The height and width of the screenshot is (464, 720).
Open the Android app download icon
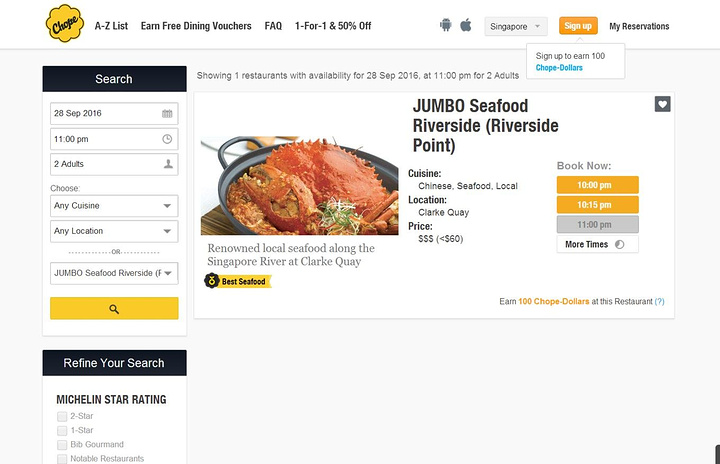pyautogui.click(x=445, y=25)
